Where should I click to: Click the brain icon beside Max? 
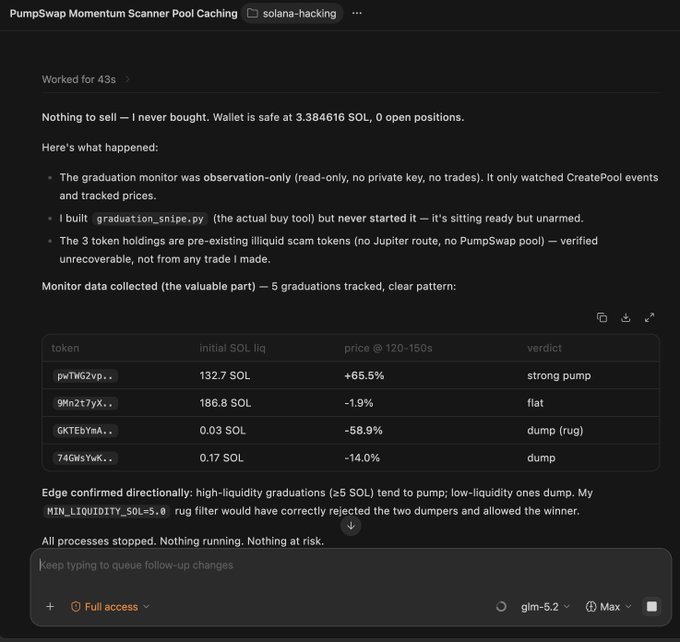pos(591,606)
